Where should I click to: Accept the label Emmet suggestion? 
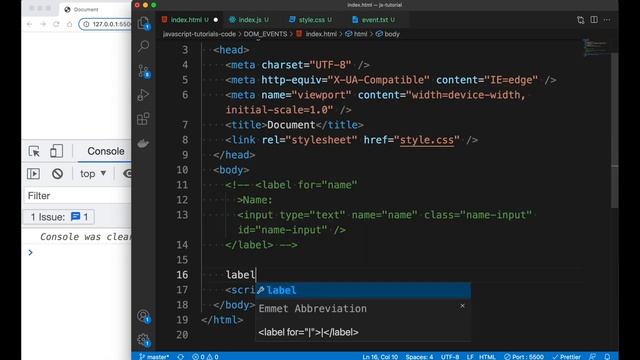coord(363,290)
